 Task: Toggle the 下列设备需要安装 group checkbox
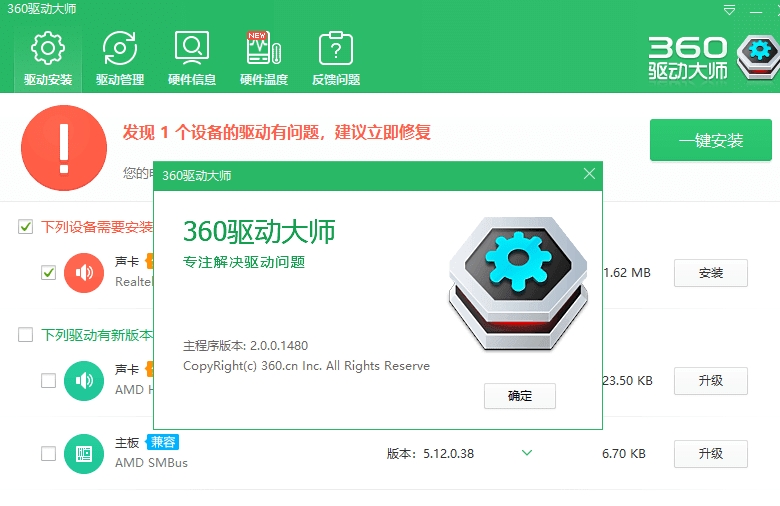coord(25,227)
